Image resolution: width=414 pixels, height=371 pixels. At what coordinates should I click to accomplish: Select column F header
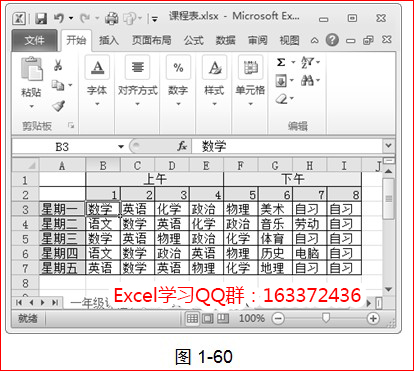241,165
